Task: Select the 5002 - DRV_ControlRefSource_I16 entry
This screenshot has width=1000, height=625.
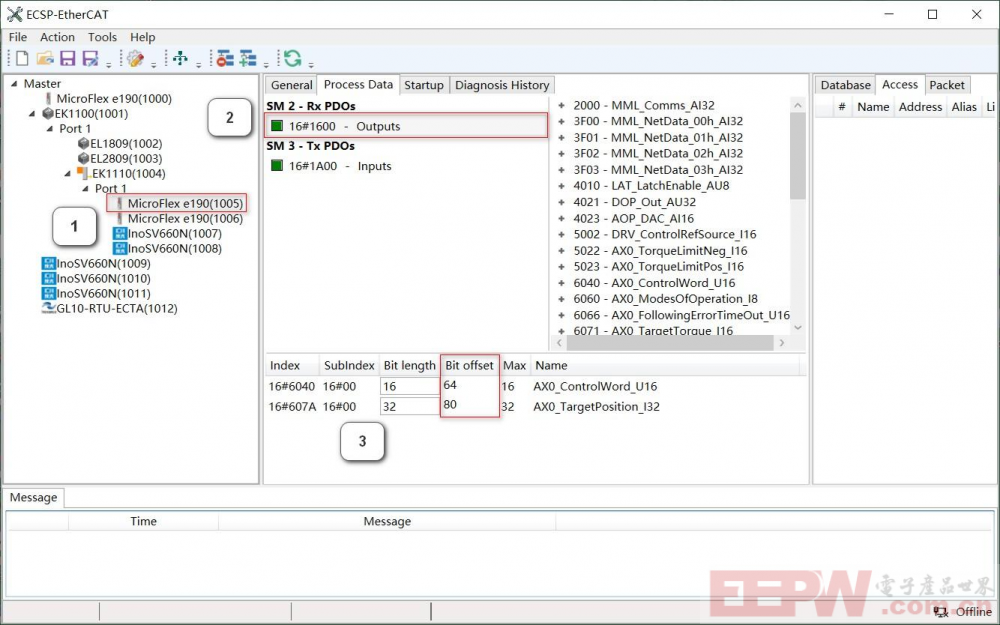Action: point(665,235)
